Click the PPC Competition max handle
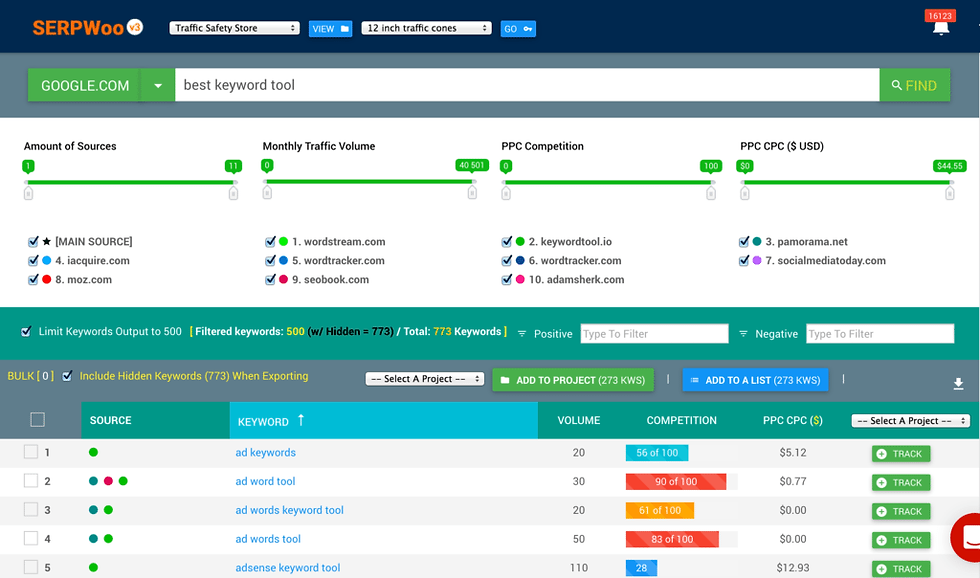The image size is (980, 578). 711,194
